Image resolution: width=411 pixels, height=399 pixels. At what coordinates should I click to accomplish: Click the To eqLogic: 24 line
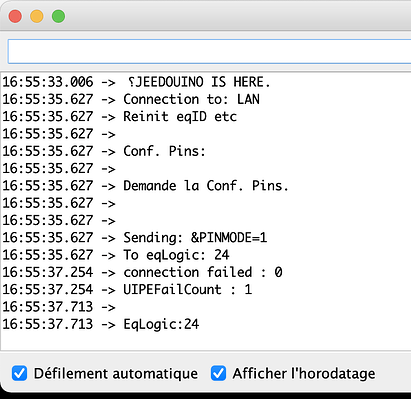pyautogui.click(x=116, y=255)
